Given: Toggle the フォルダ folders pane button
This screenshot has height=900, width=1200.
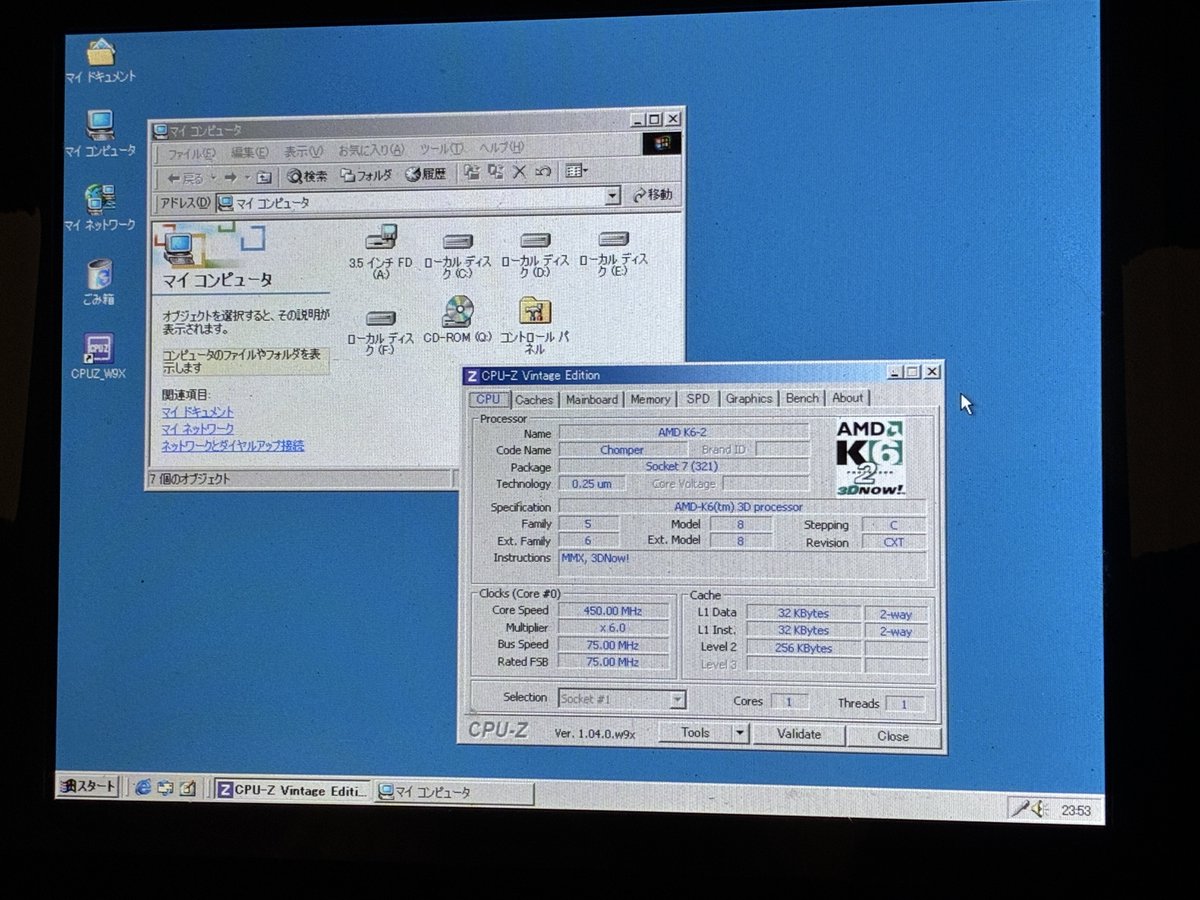Looking at the screenshot, I should (366, 174).
